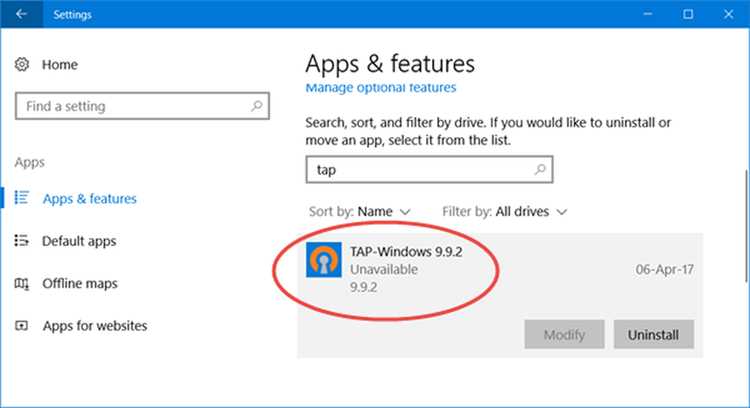The image size is (750, 408).
Task: Select the TAP-Windows 9.9.2 entry name
Action: pyautogui.click(x=406, y=252)
